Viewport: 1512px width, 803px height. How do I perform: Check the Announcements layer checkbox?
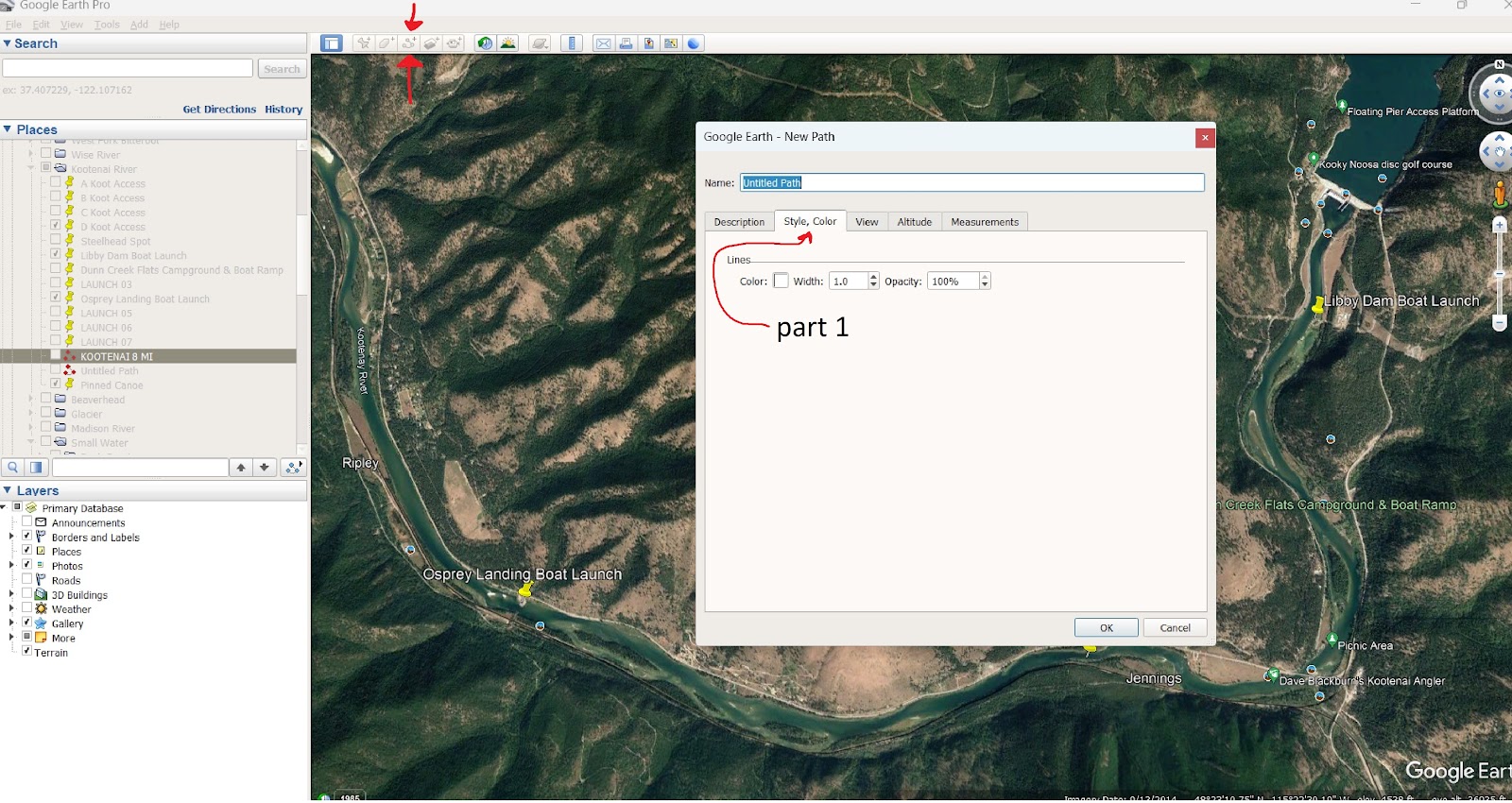26,521
